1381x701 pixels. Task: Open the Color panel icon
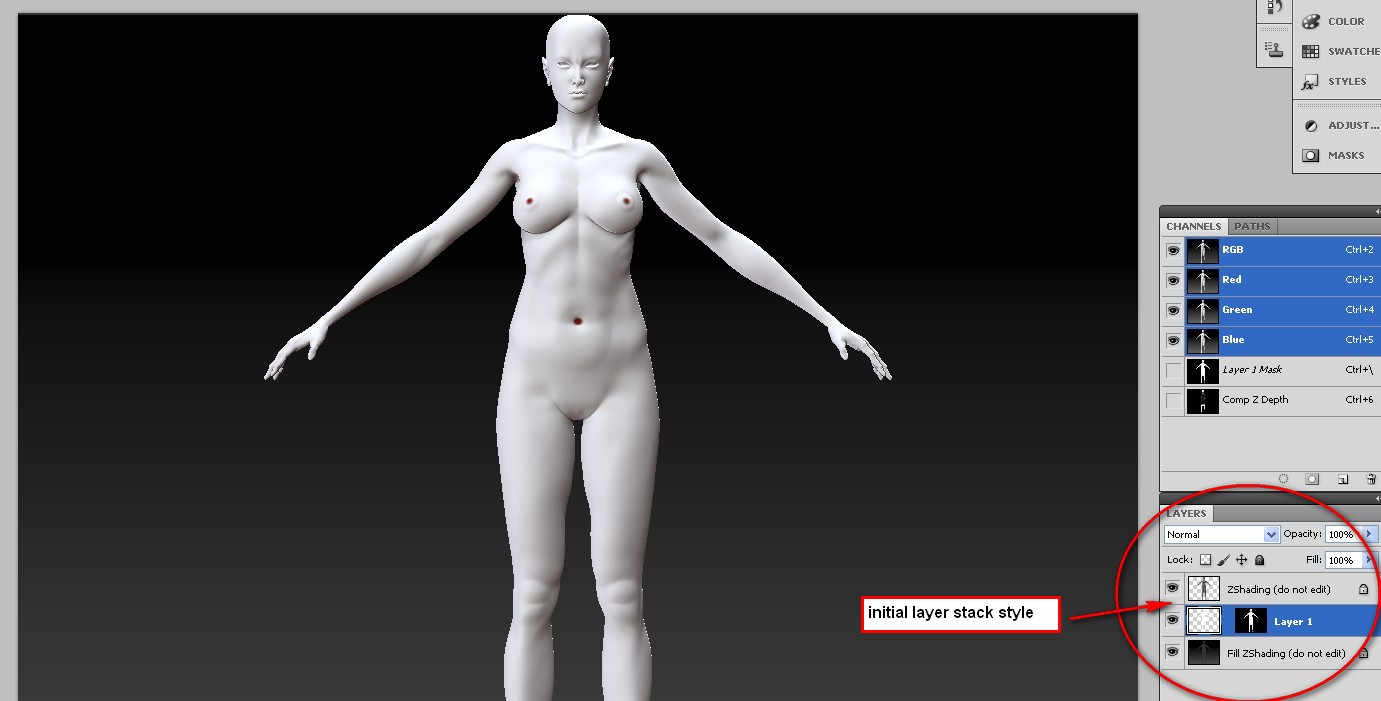point(1310,21)
